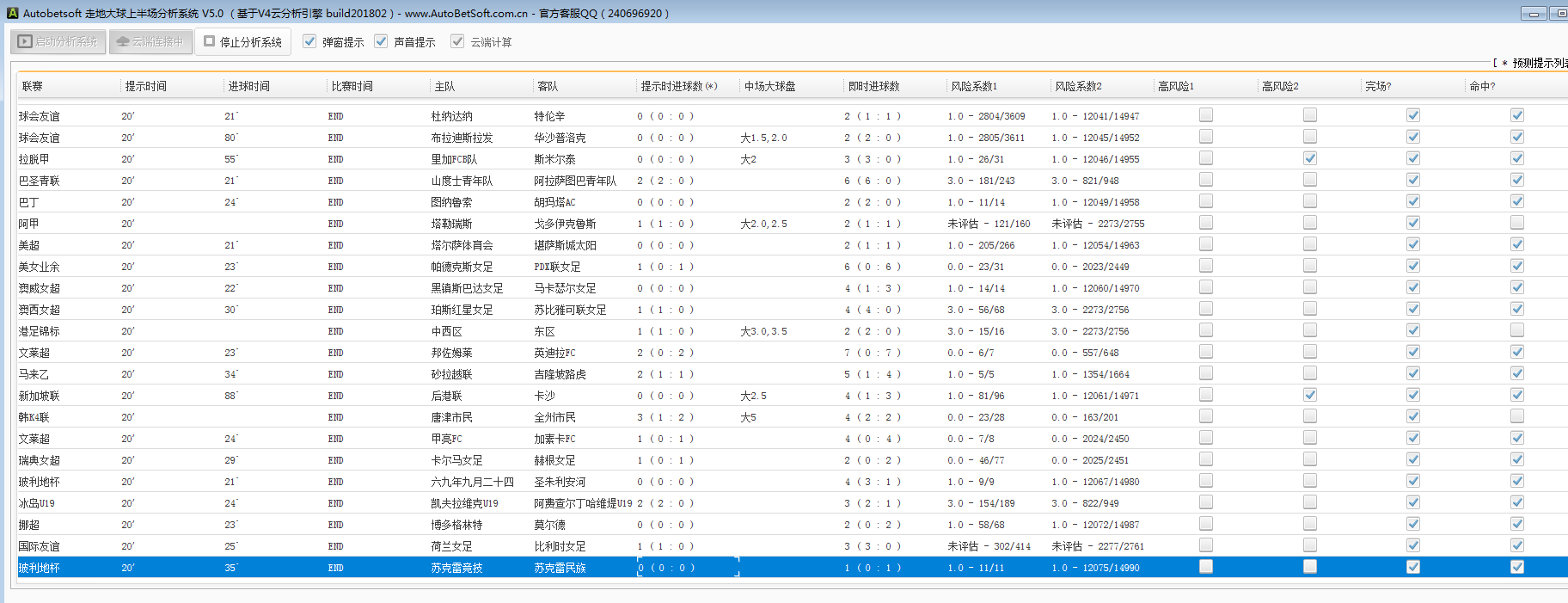Click the cloud icon on 云端连接中

(123, 41)
